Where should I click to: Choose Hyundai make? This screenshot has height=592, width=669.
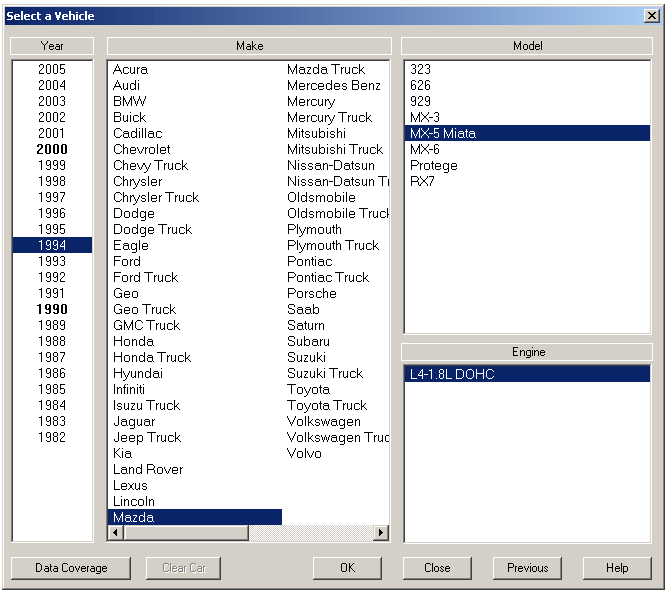pos(137,373)
